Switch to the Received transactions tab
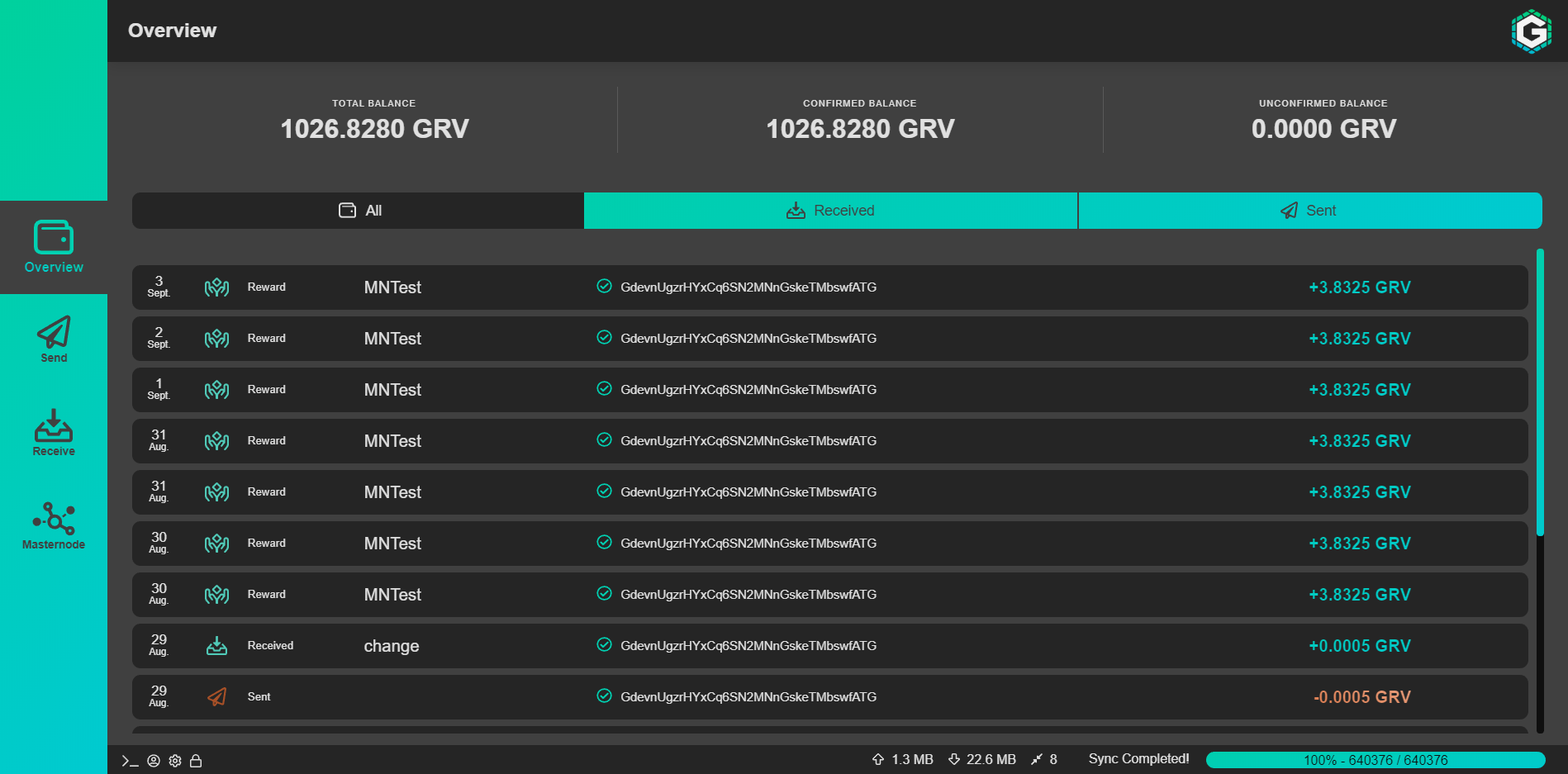This screenshot has height=774, width=1568. pos(830,211)
